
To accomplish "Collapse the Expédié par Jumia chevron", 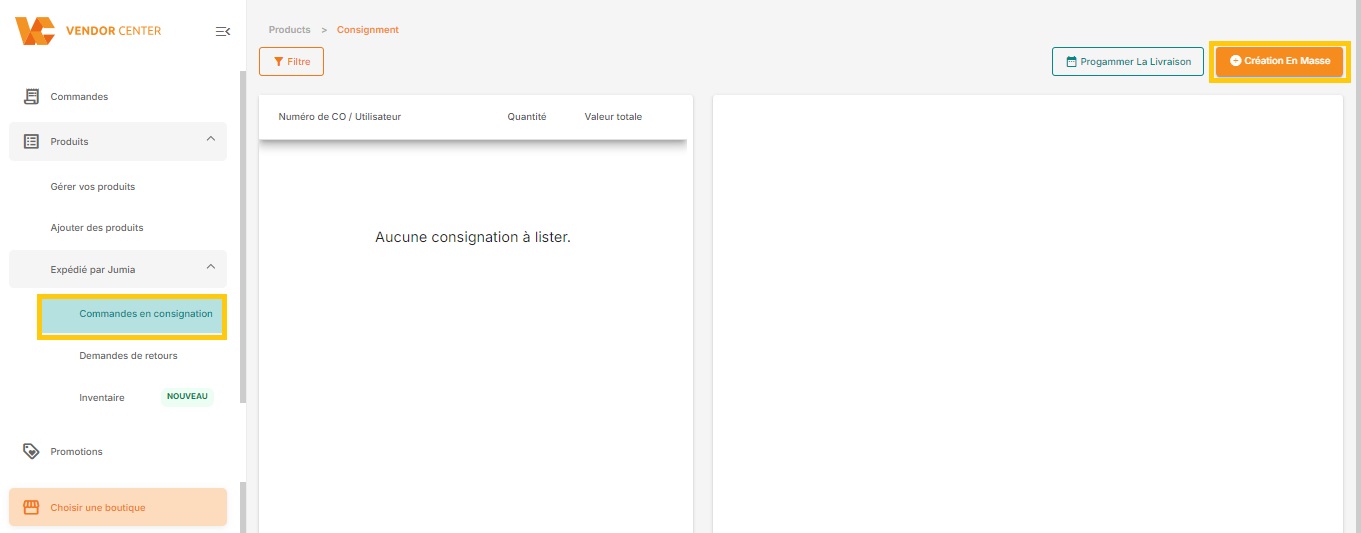I will pyautogui.click(x=210, y=267).
